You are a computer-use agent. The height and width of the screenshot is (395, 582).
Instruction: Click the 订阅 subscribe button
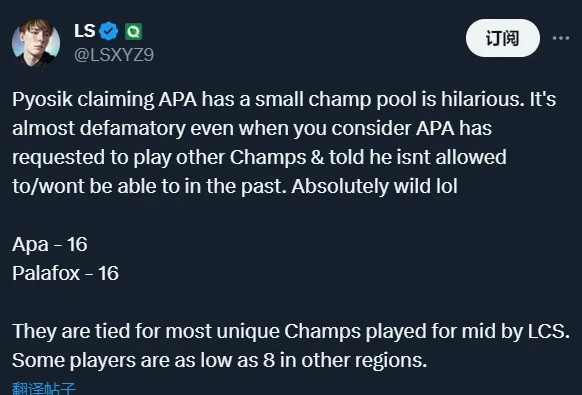pyautogui.click(x=503, y=38)
